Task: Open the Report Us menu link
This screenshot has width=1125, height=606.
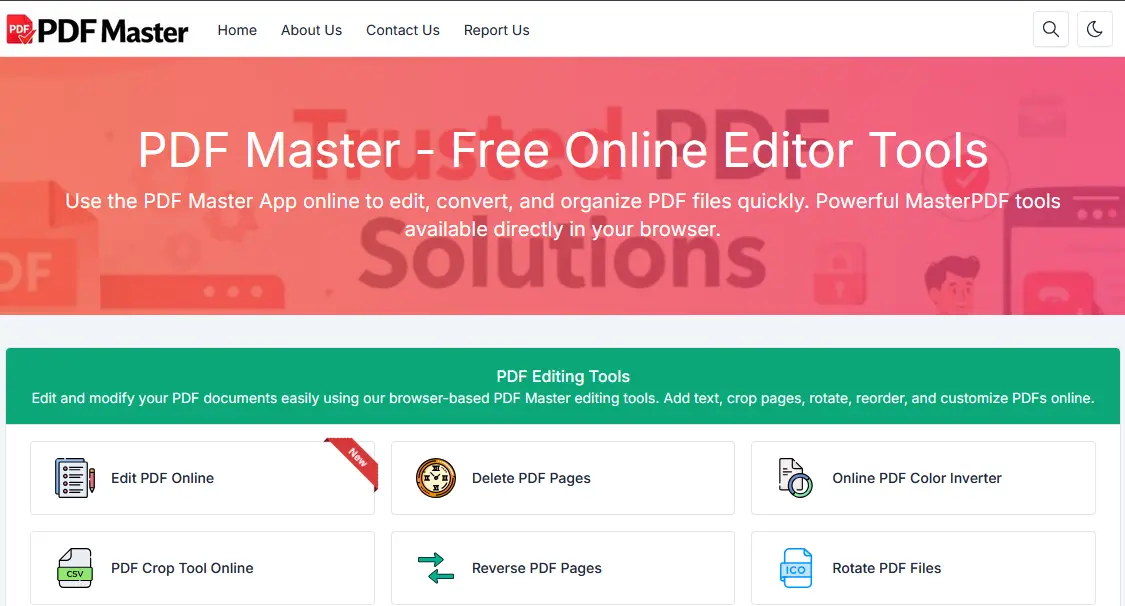Action: click(496, 30)
